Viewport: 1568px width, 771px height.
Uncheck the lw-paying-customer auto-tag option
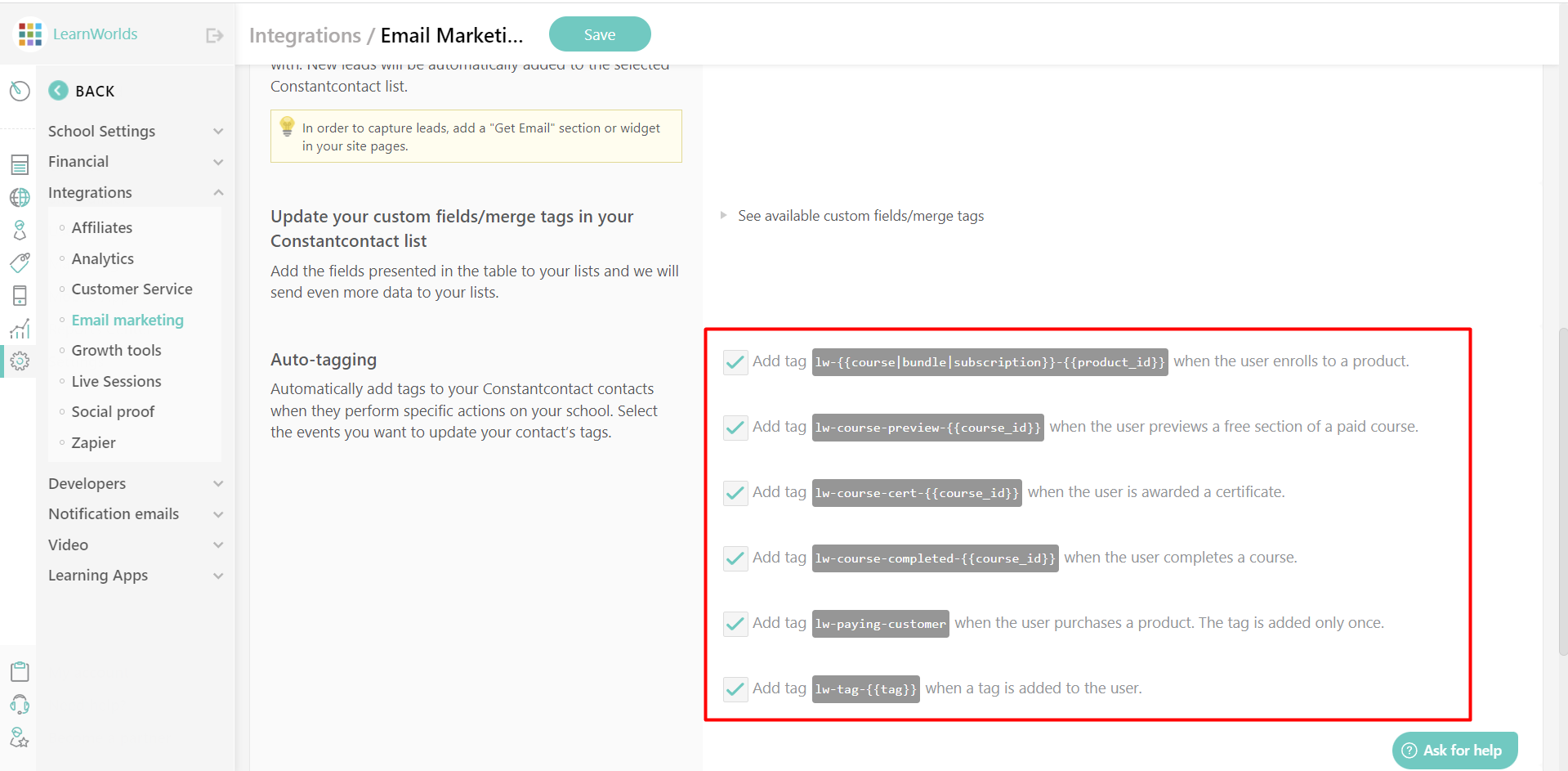click(735, 623)
